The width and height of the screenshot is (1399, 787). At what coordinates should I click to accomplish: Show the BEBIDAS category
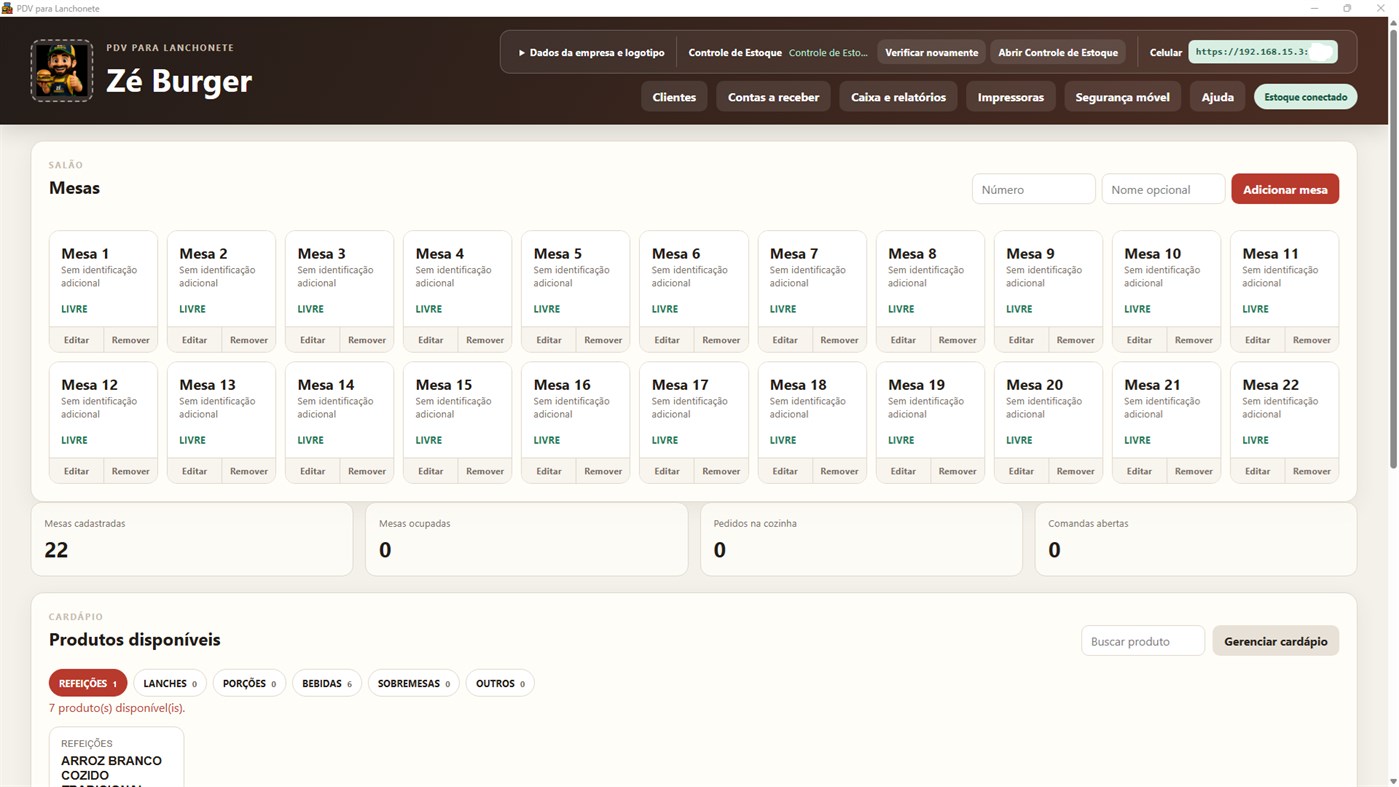coord(327,683)
